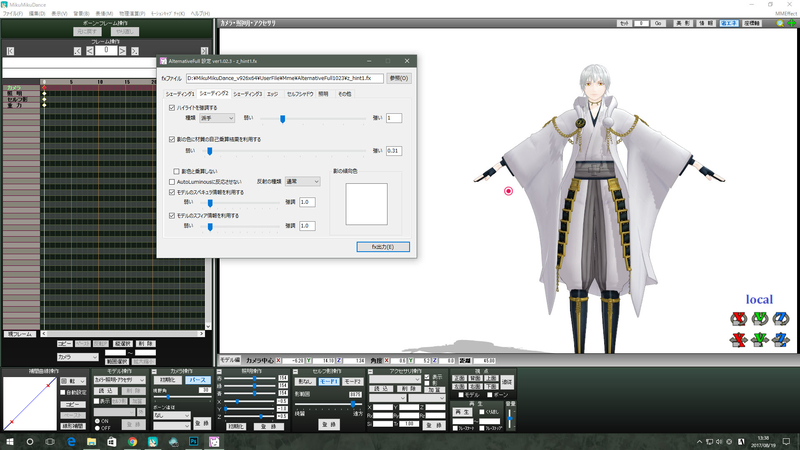Open accessory selection dropdown in accessory panel
This screenshot has width=800, height=450.
pos(395,380)
